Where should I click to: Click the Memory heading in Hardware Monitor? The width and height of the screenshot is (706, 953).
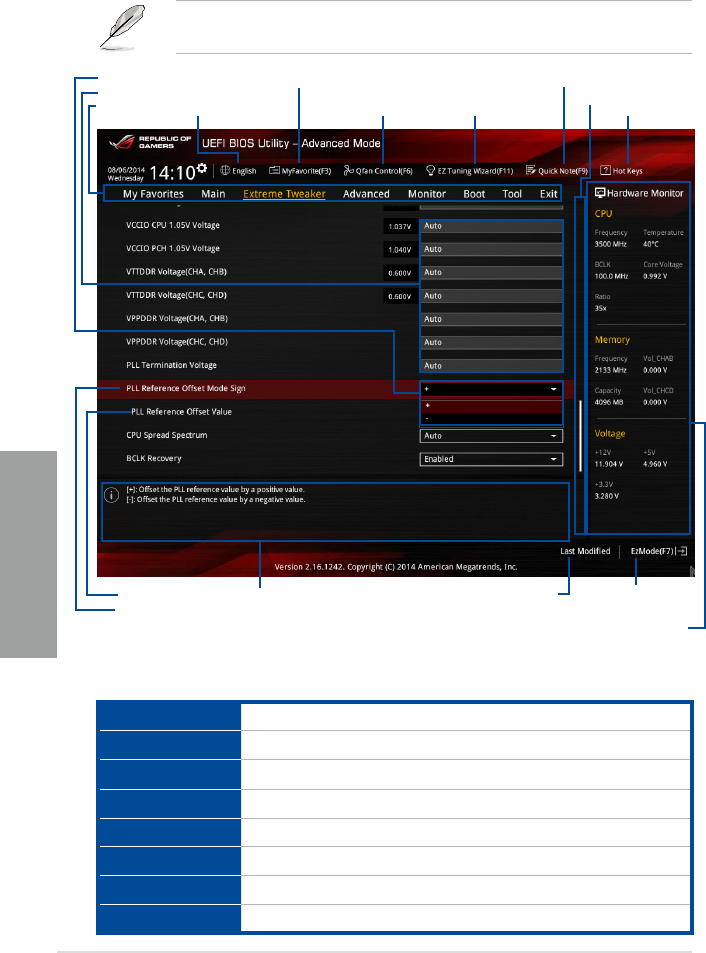(x=612, y=340)
